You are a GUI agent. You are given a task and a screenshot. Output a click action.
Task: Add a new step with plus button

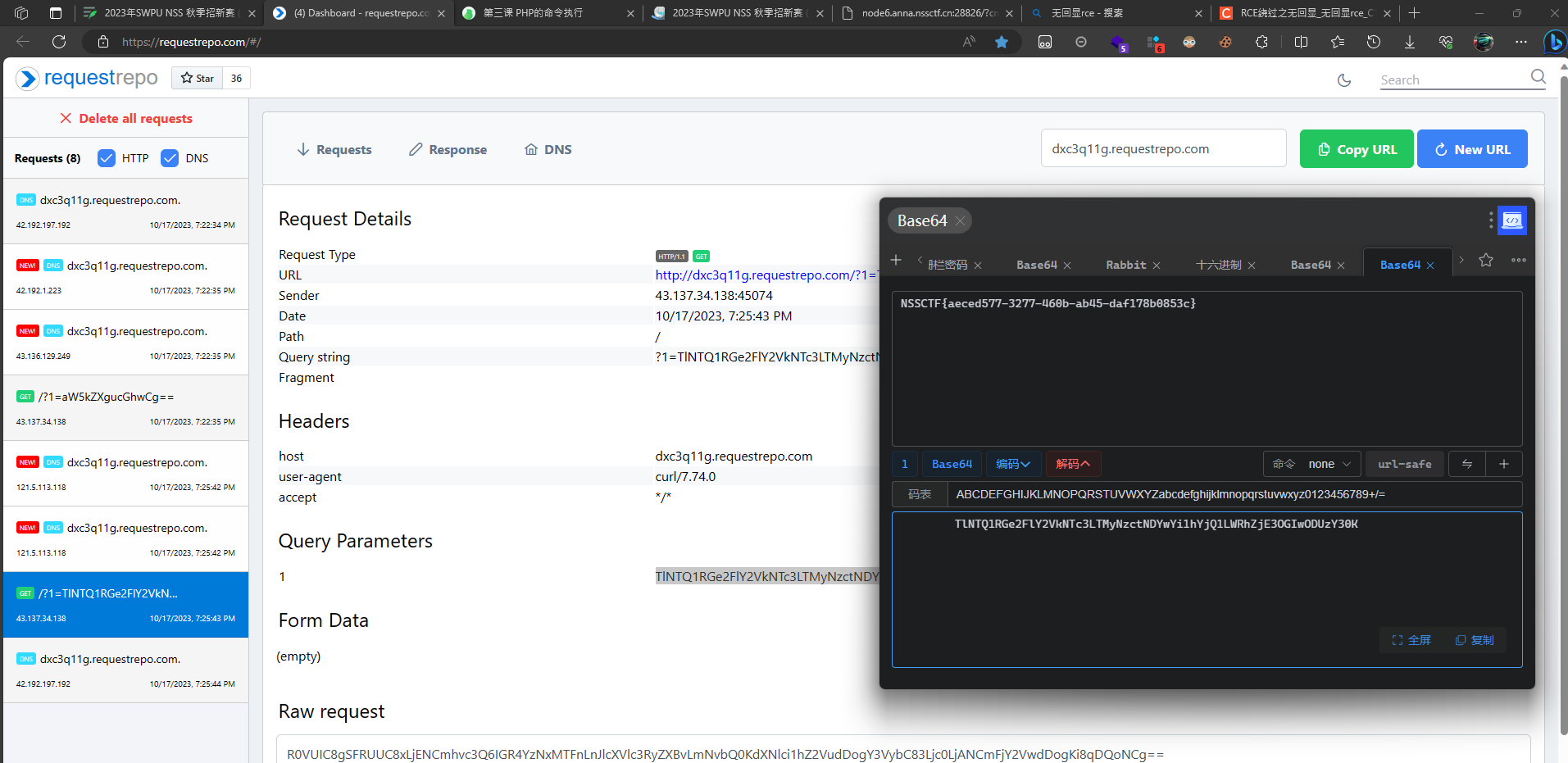coord(1504,464)
